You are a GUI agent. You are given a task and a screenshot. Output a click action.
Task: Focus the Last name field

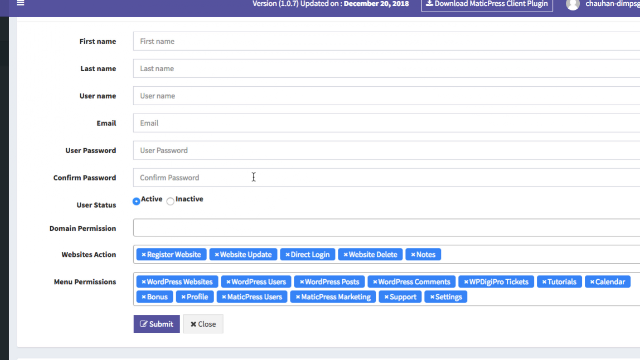coord(386,69)
